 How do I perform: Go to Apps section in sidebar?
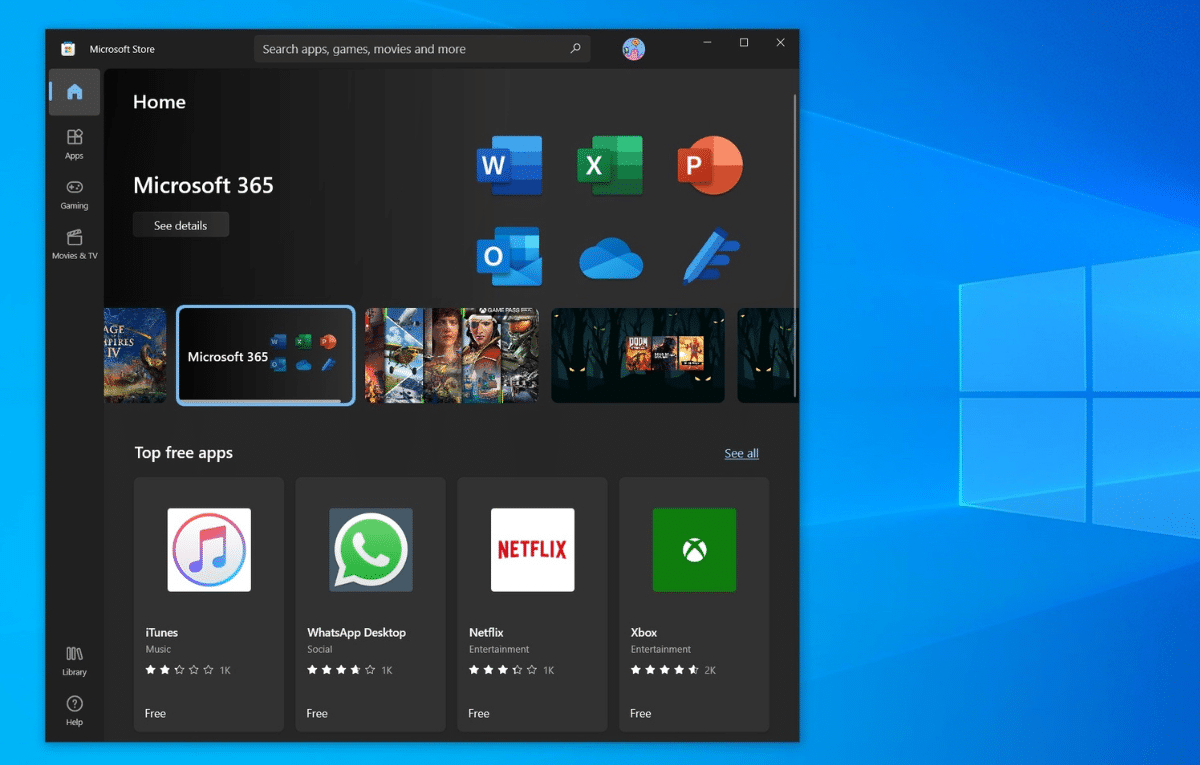(74, 143)
